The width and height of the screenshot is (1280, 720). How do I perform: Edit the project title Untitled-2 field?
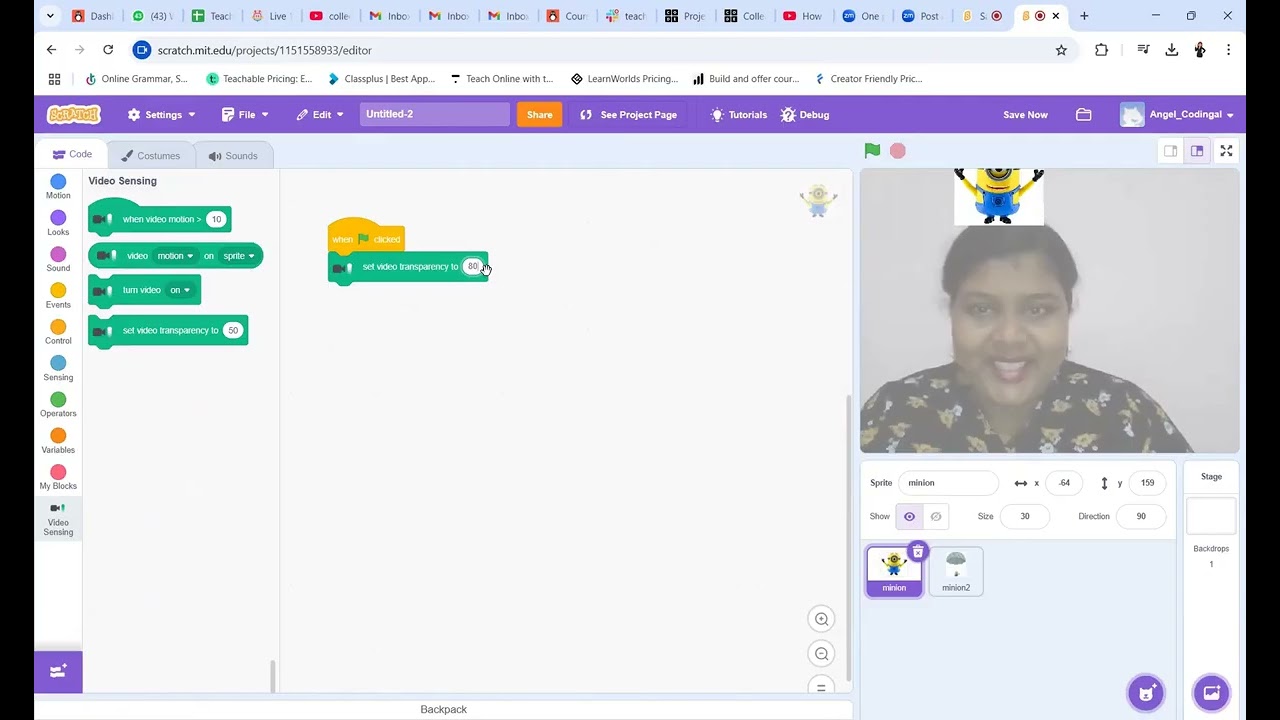[x=434, y=114]
